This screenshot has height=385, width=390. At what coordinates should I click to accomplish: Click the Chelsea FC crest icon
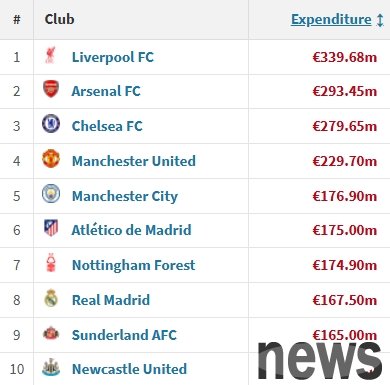point(51,124)
